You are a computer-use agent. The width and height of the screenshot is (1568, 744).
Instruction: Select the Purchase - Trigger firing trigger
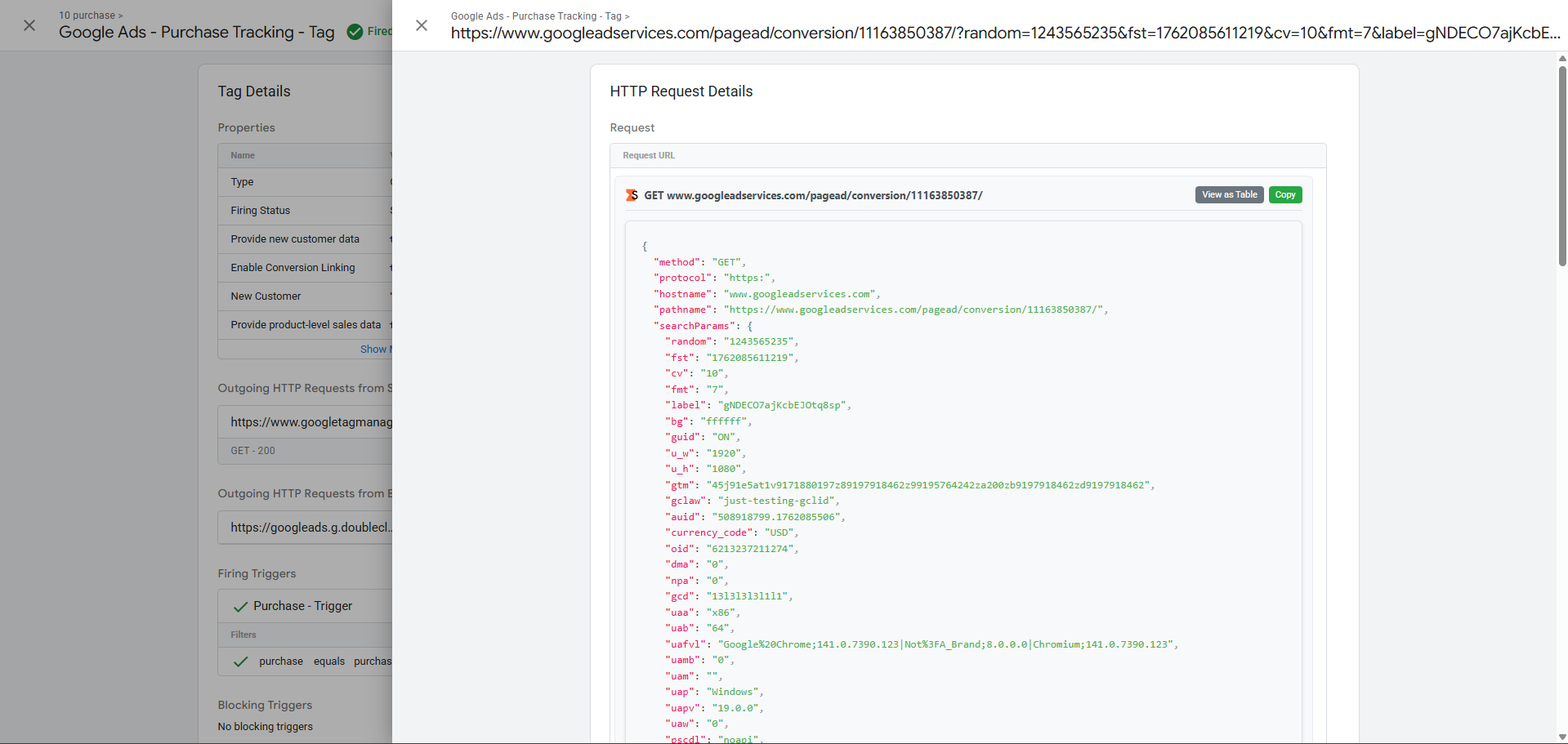[x=302, y=606]
